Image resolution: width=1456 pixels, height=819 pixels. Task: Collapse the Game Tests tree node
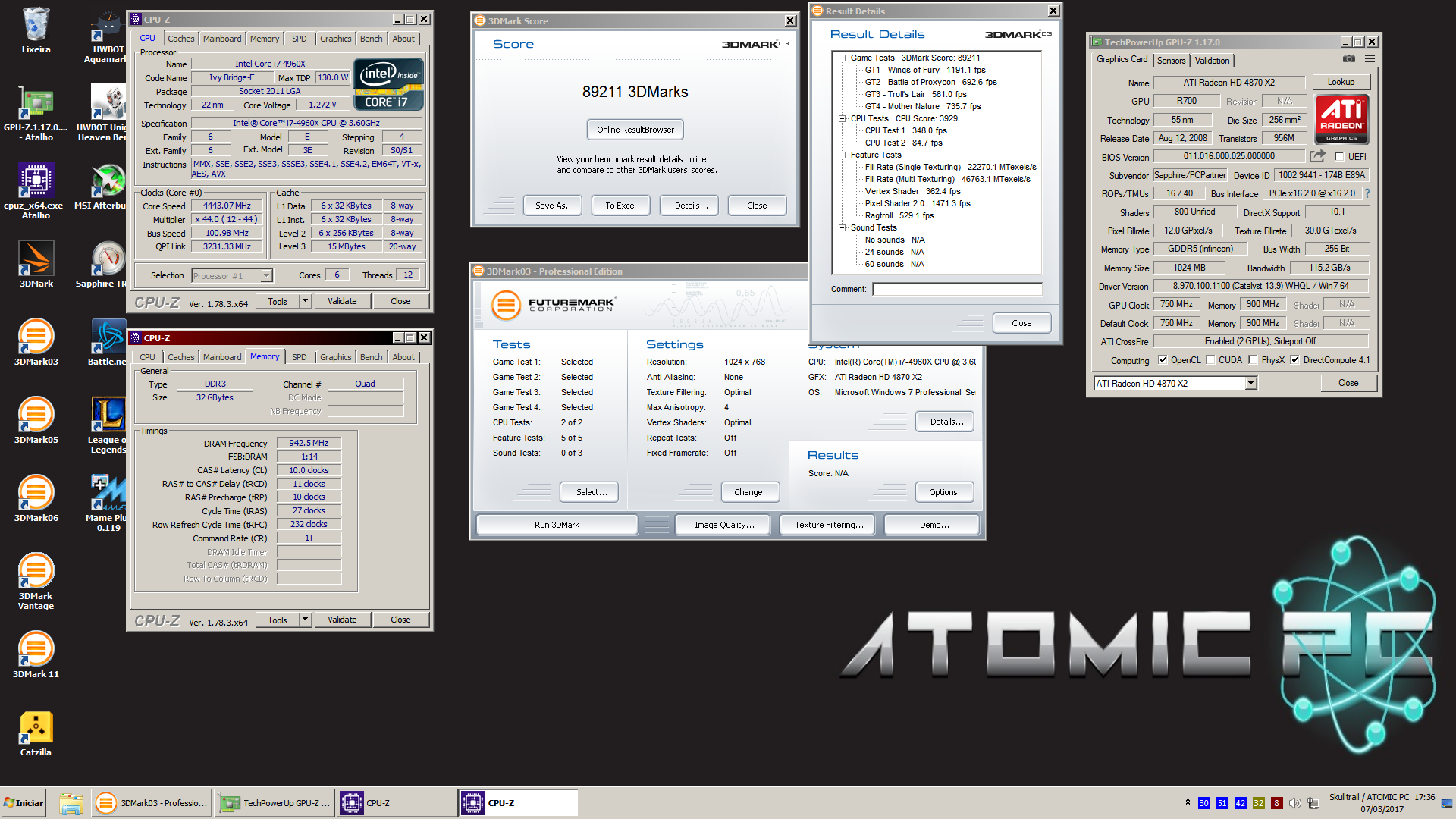[842, 58]
